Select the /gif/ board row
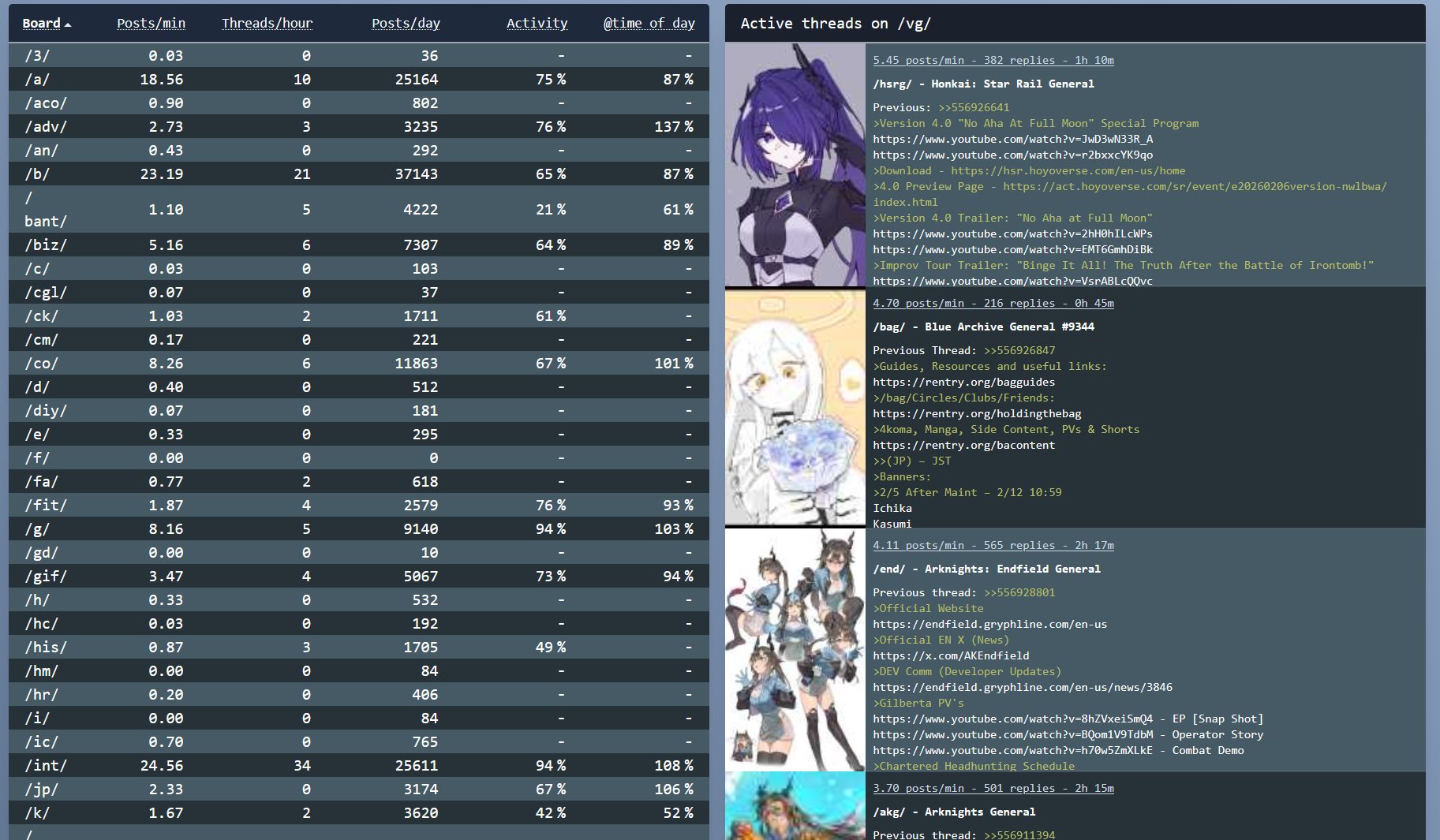 click(x=359, y=576)
